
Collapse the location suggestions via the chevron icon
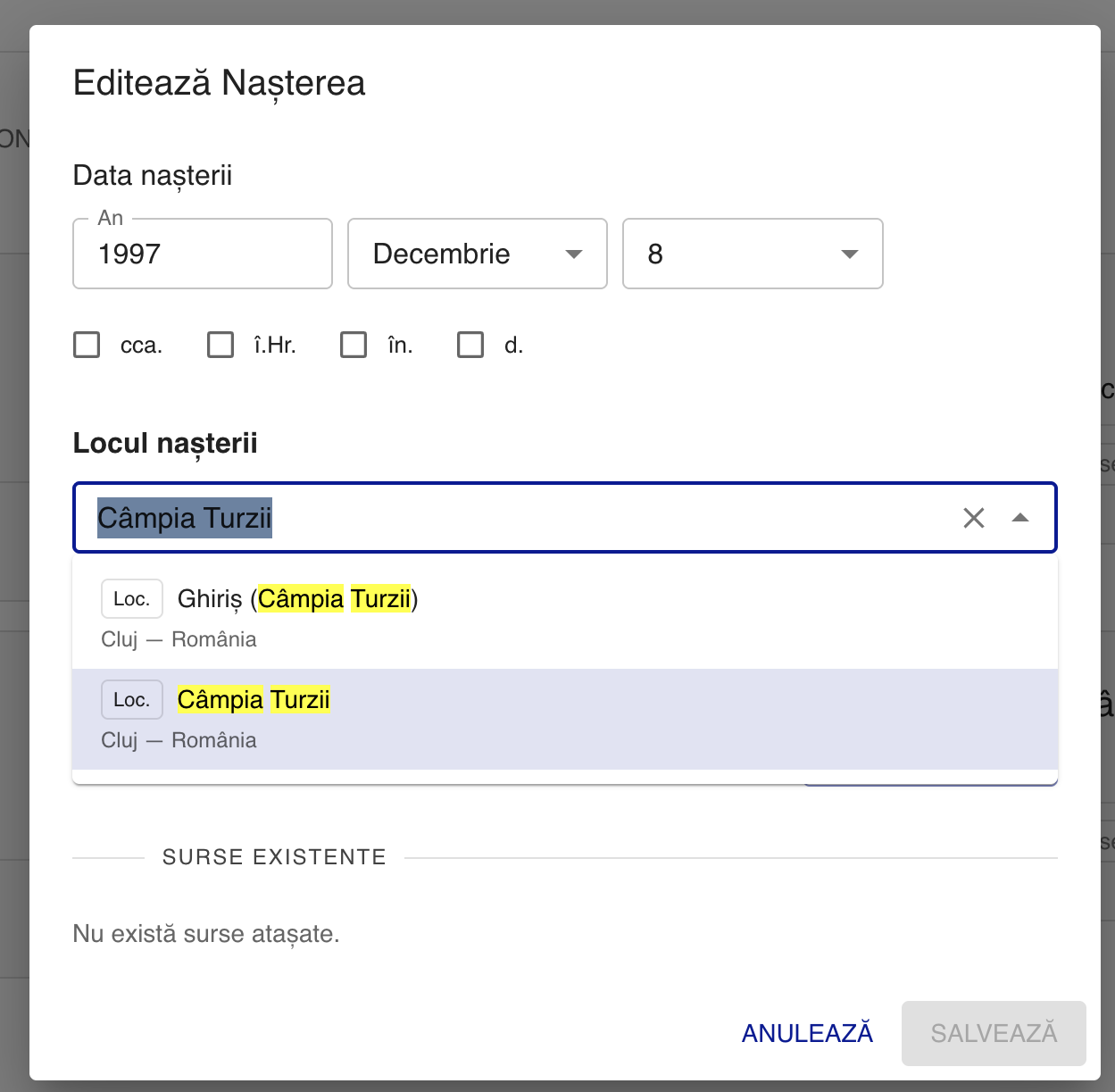[x=1020, y=518]
